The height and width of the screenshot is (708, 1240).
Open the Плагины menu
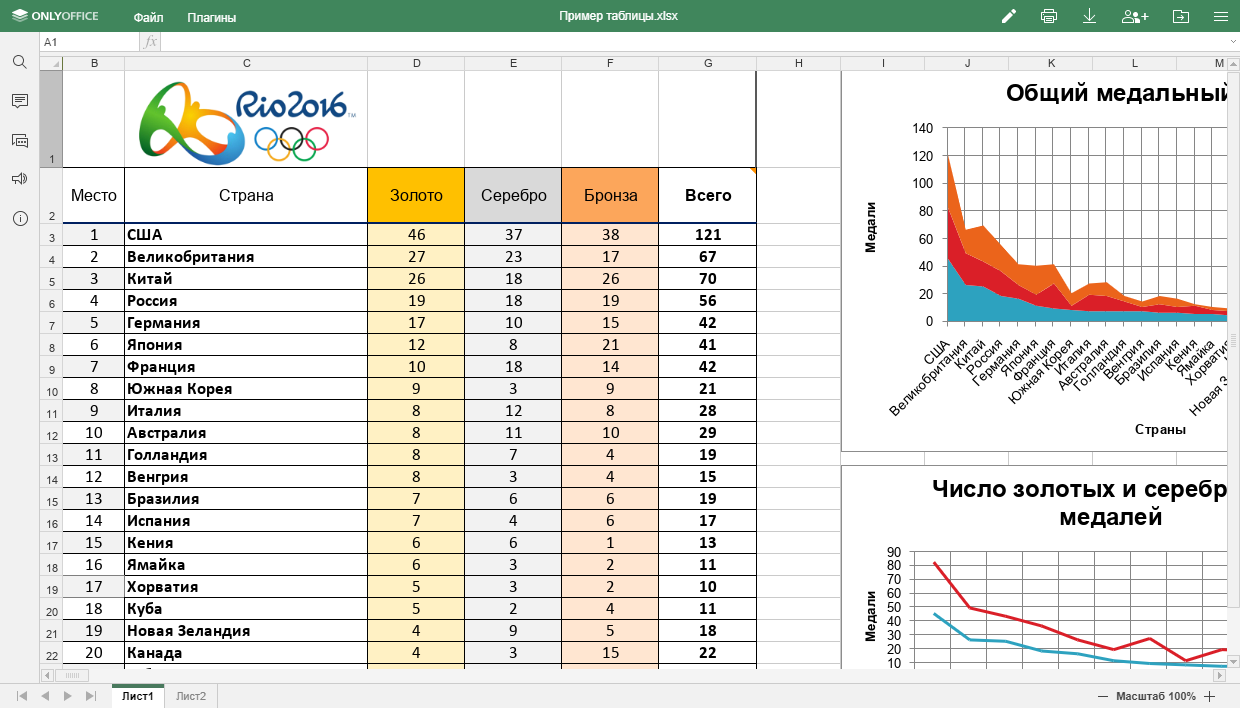212,17
